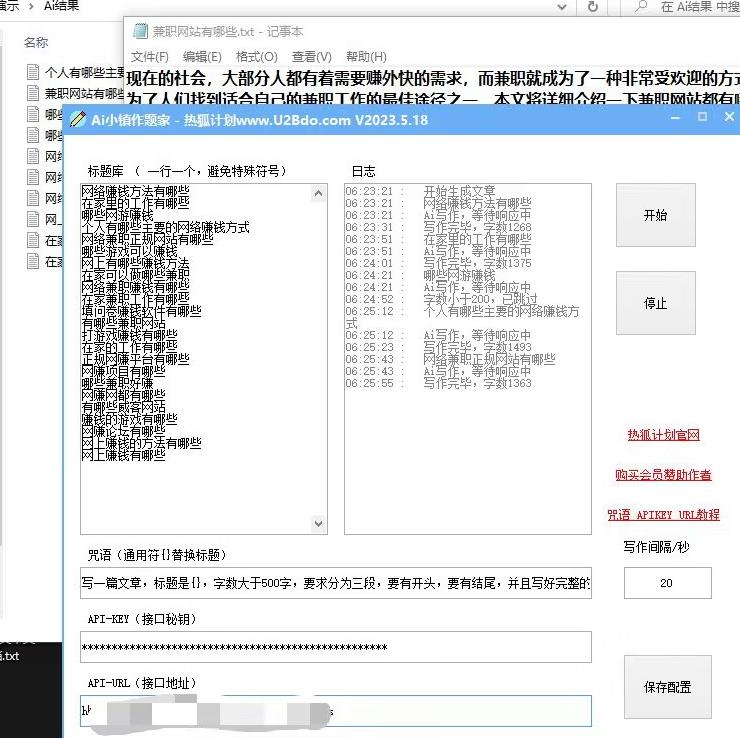Click the 保存配置 button
740x738 pixels.
click(x=667, y=688)
